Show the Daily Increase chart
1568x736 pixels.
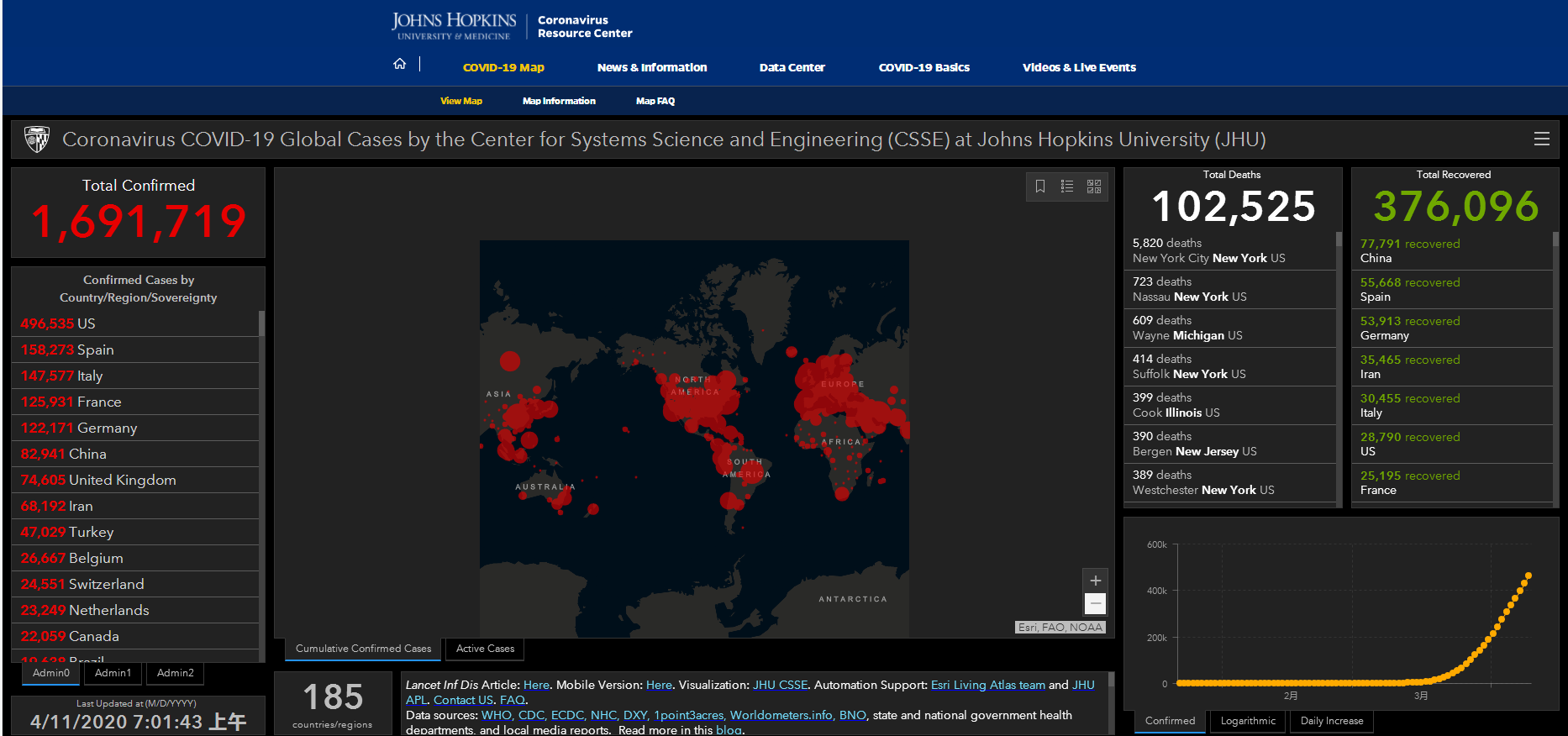(1331, 721)
